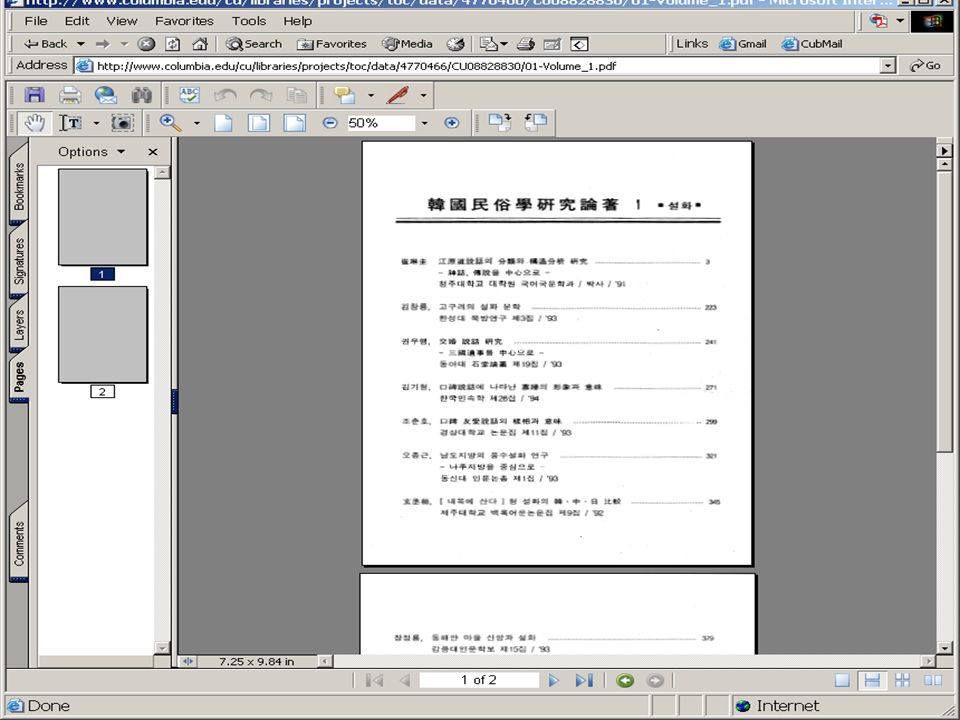Click the Fit Page icon
Image resolution: width=960 pixels, height=720 pixels.
tap(259, 123)
